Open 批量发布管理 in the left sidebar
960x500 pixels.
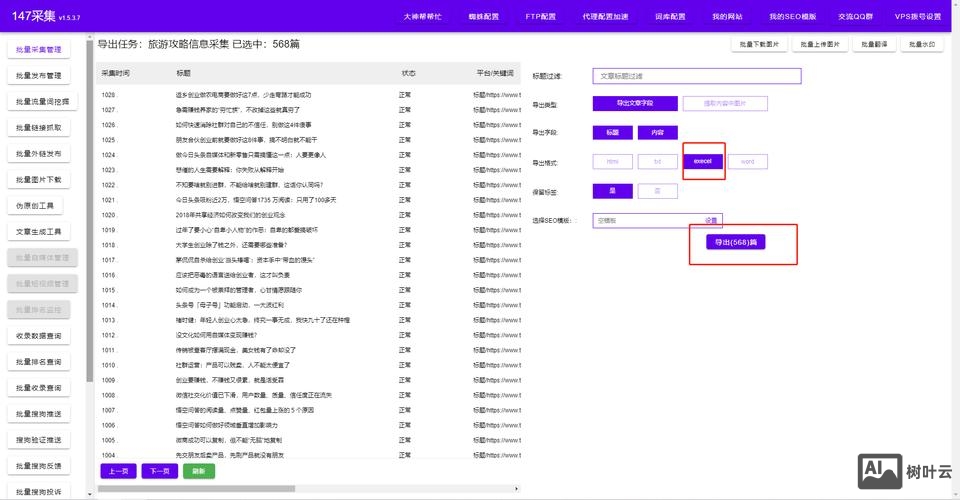(x=40, y=76)
